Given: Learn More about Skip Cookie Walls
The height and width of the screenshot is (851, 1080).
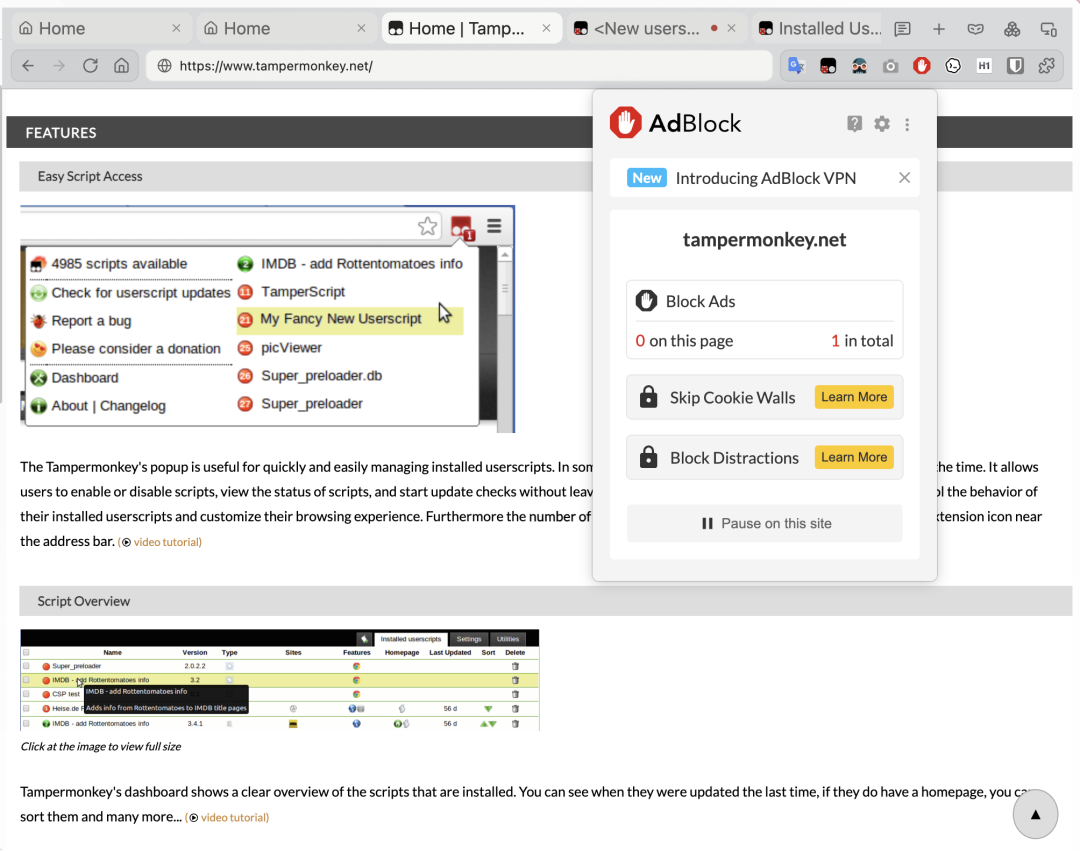Looking at the screenshot, I should (x=854, y=397).
